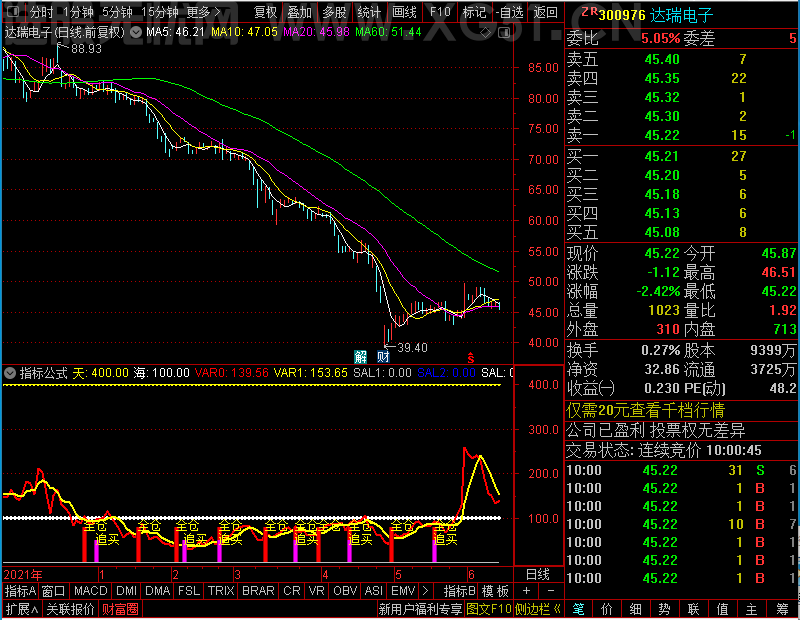Click the 叠加 overlay button
This screenshot has width=800, height=620.
pyautogui.click(x=299, y=12)
